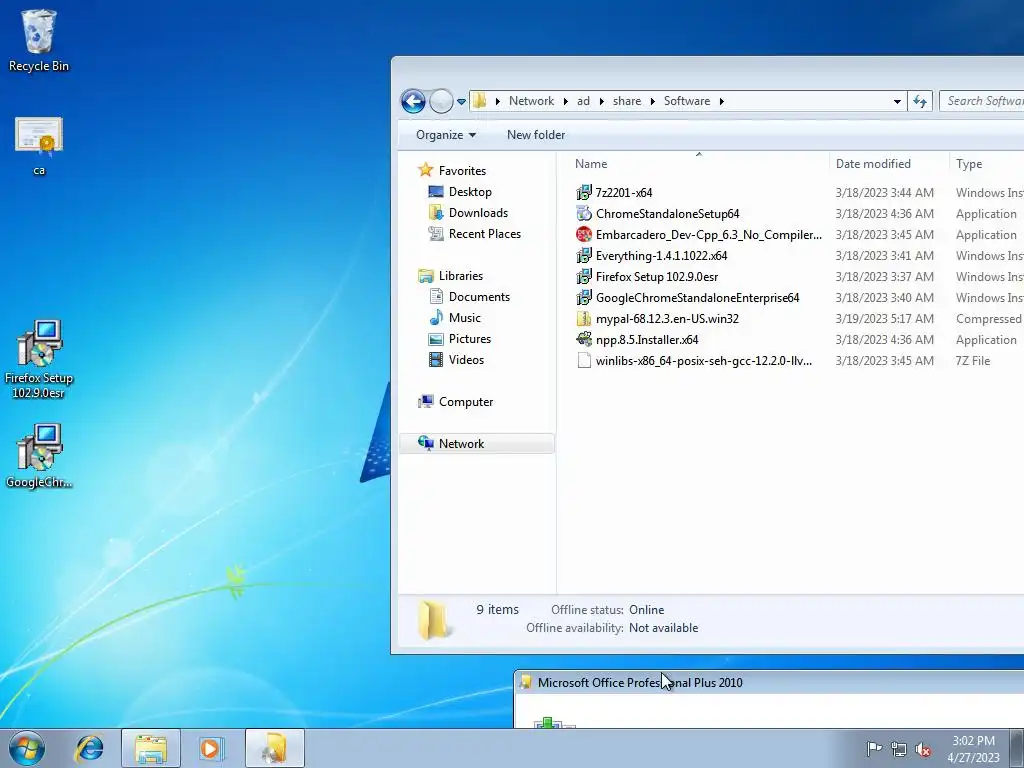Open Action Center flag tray icon
This screenshot has height=768, width=1024.
(874, 748)
